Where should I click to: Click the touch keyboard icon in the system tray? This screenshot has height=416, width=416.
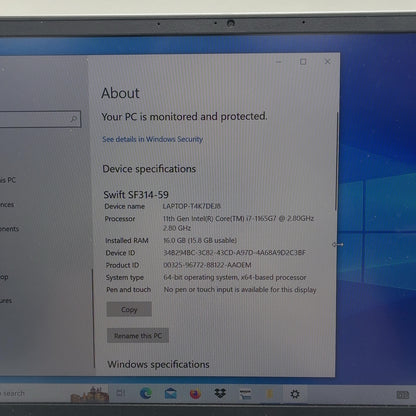click(403, 395)
